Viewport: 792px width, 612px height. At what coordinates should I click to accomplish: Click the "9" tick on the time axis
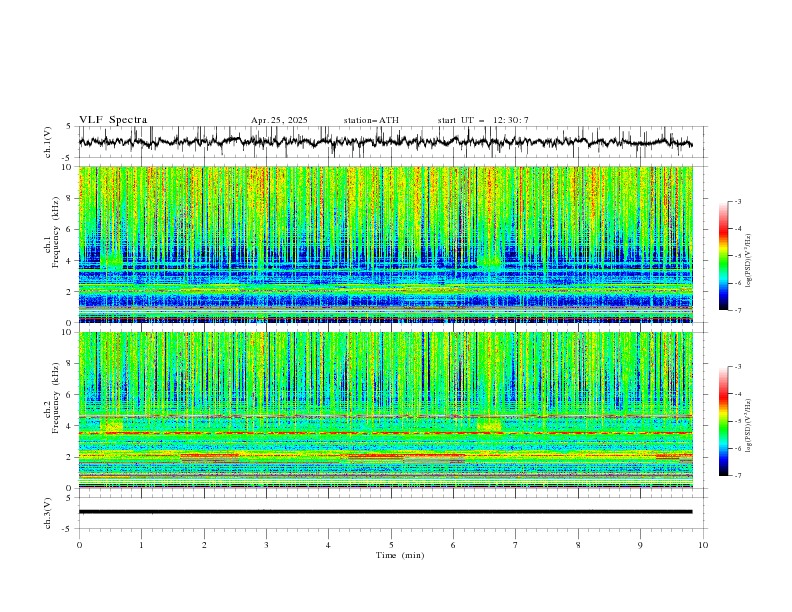[x=640, y=545]
